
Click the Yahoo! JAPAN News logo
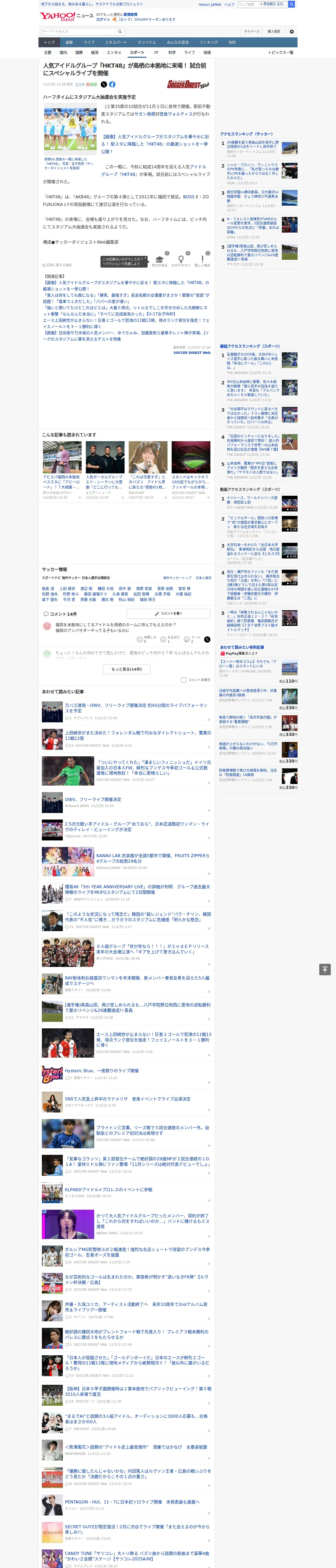66,16
